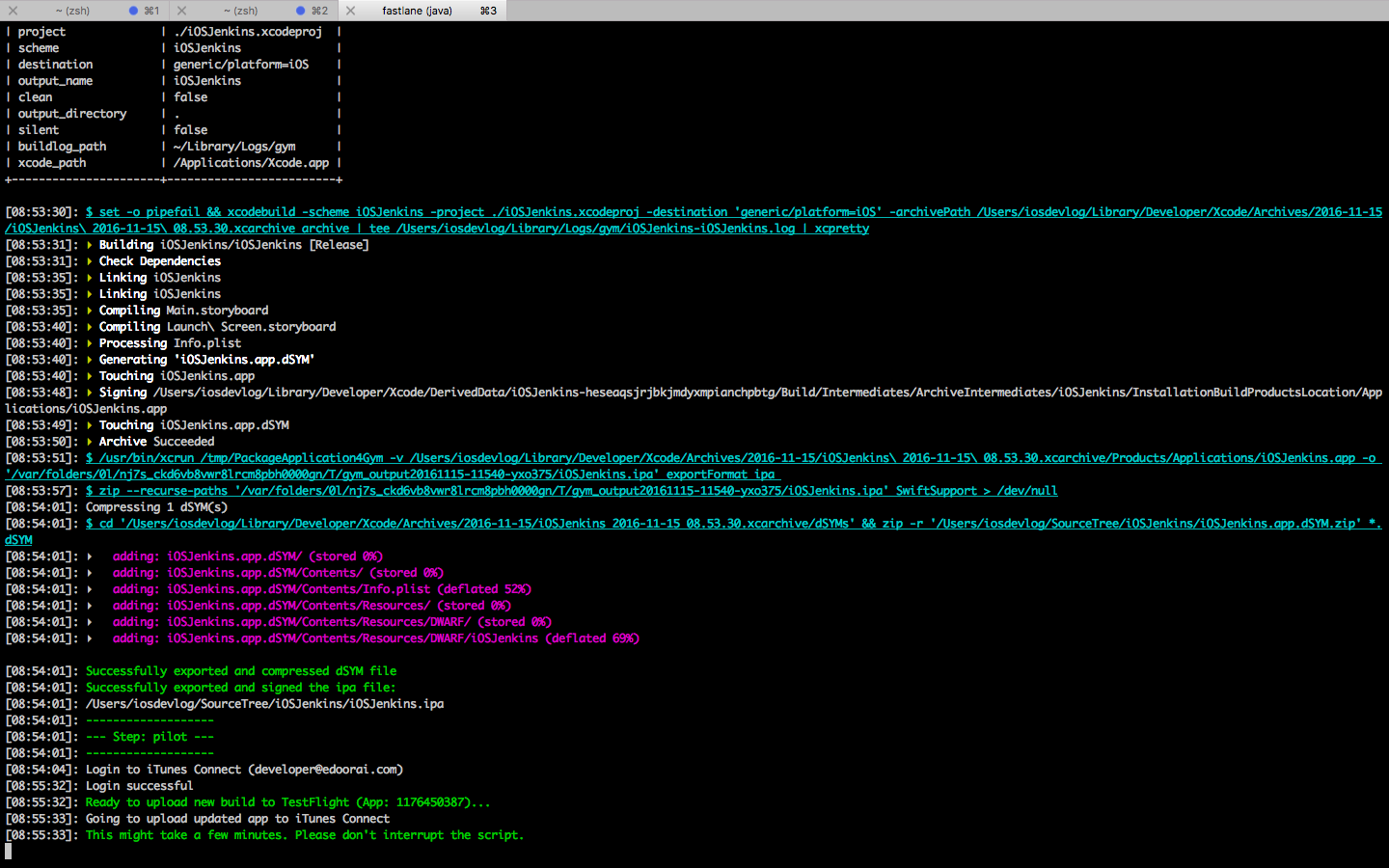Click the 'Signing /Users/iosdevlog/Library' log line

[x=694, y=400]
